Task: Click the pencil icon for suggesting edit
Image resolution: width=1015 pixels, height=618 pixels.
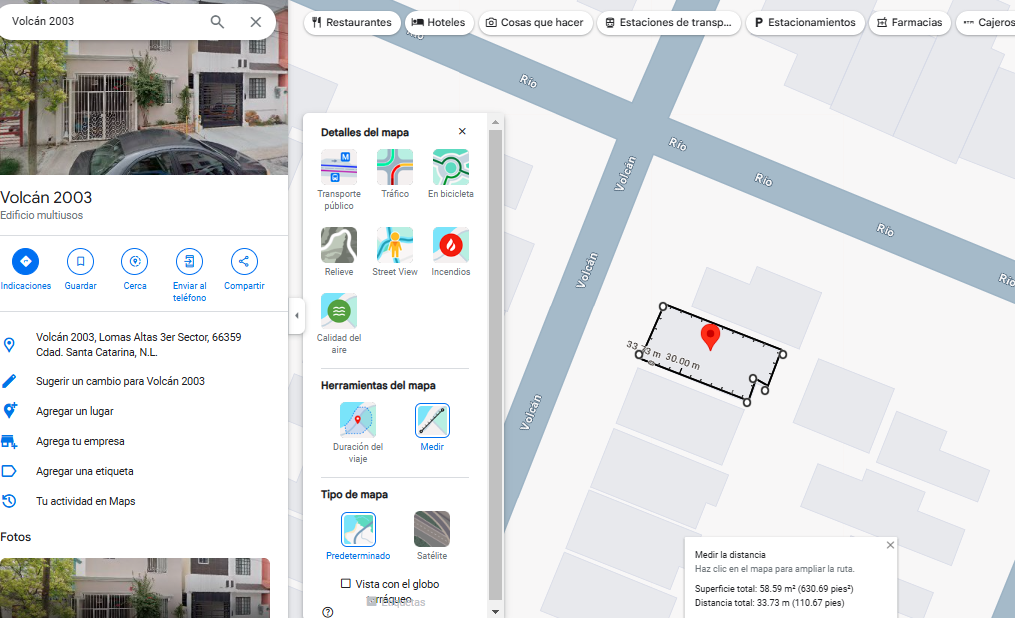Action: click(x=9, y=381)
